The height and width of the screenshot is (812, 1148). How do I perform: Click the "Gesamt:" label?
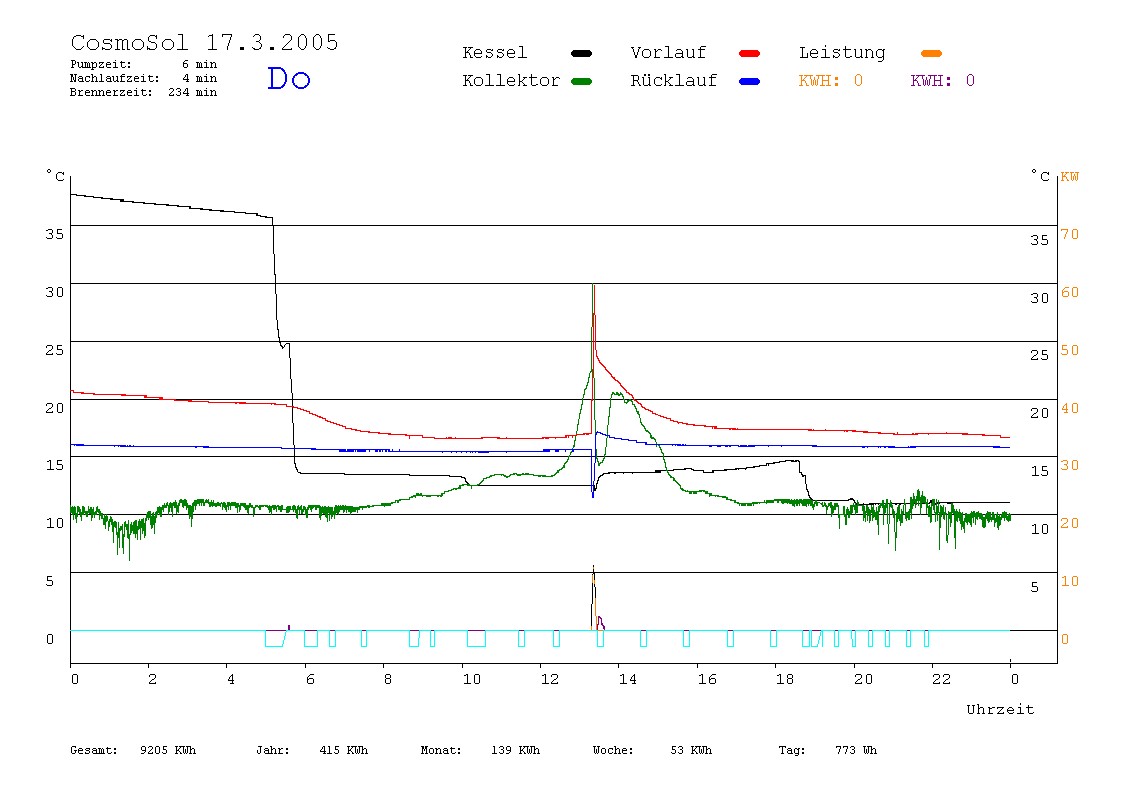click(x=94, y=750)
